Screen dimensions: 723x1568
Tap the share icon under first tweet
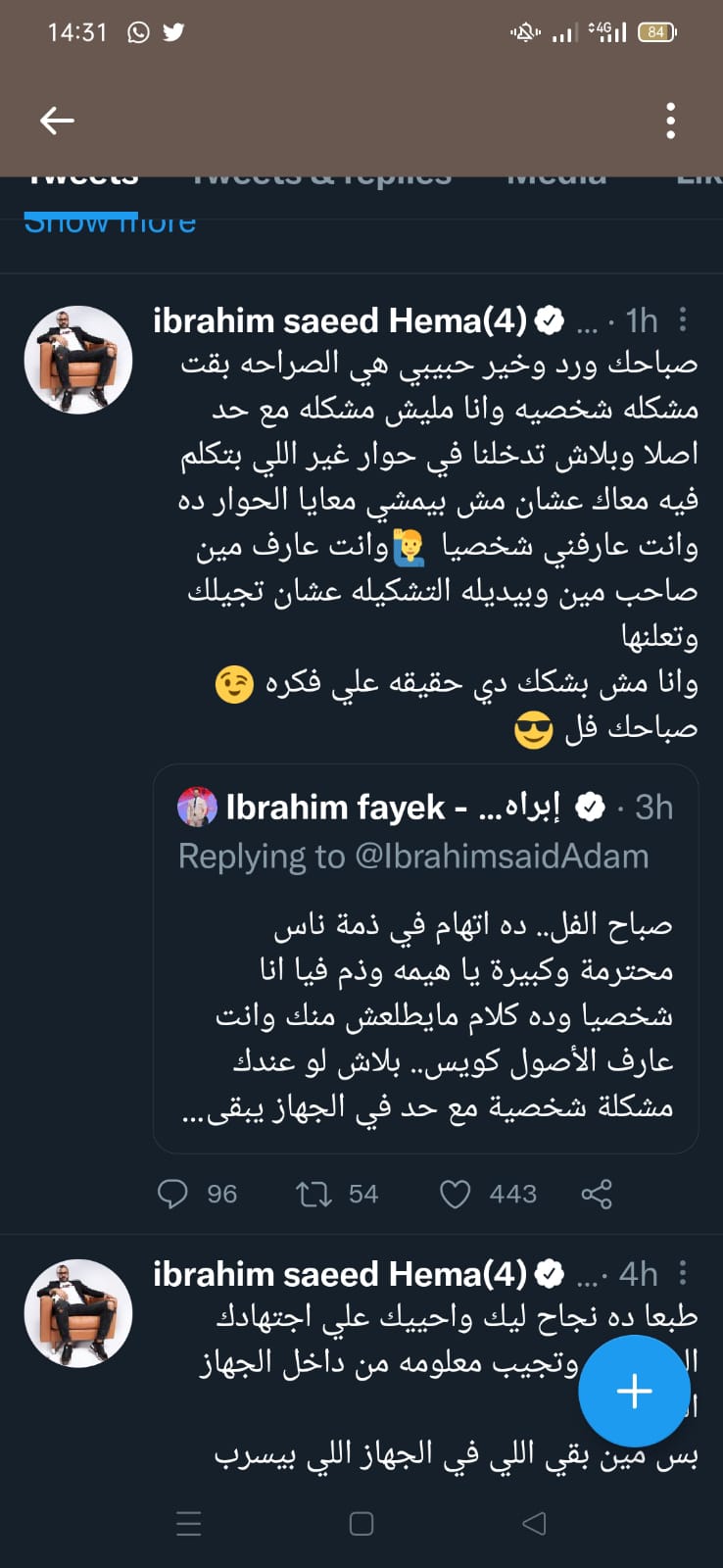pos(597,1194)
